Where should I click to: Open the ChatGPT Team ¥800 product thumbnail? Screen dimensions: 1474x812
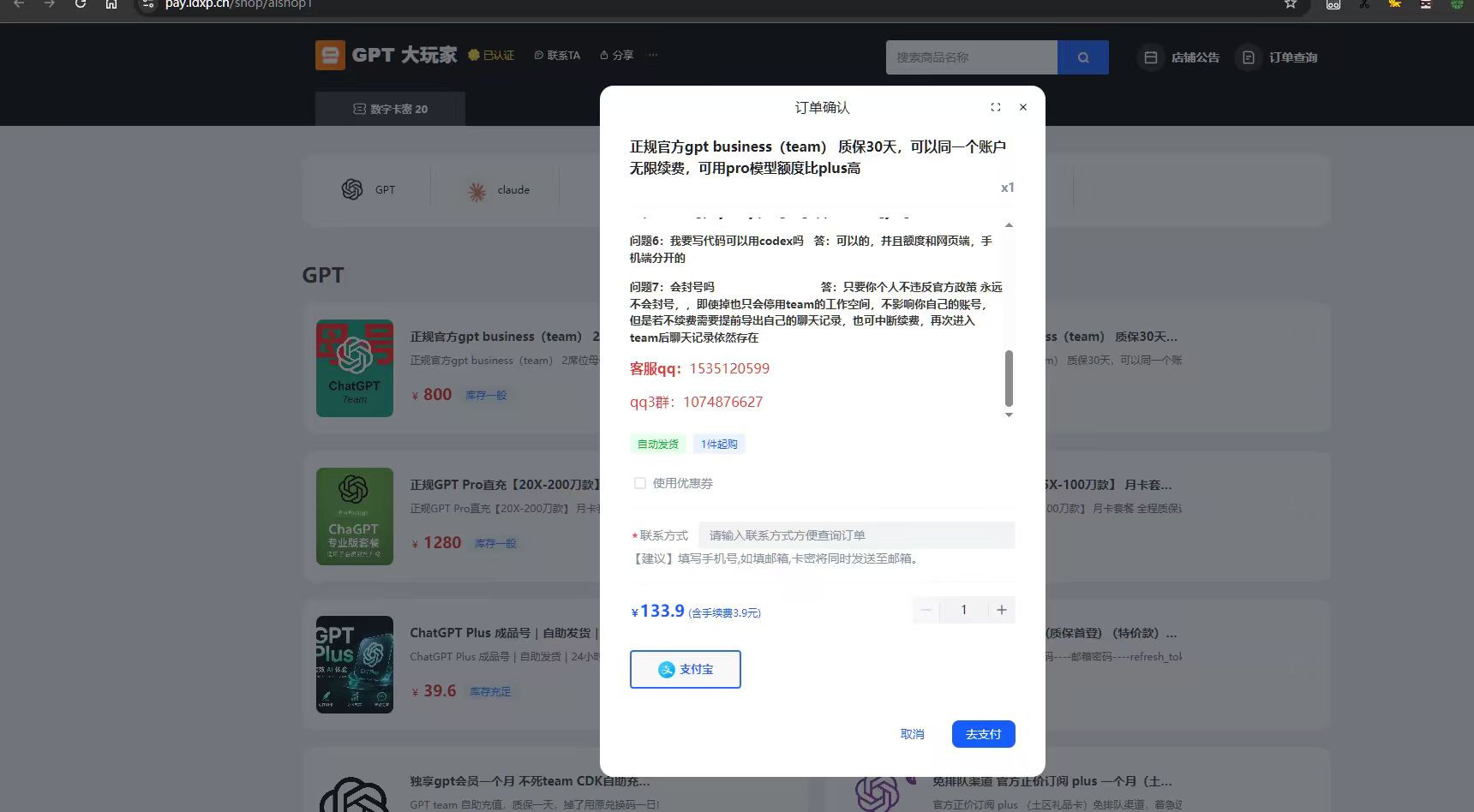355,368
